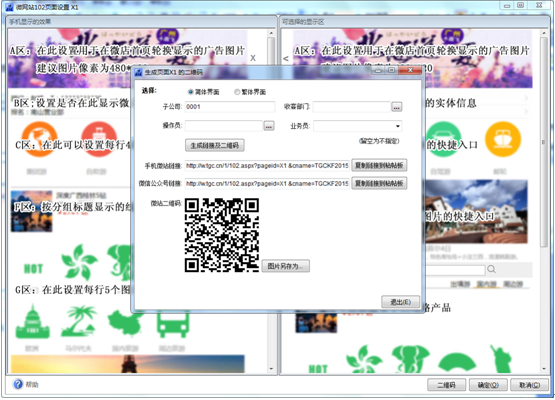Click the 微站二维码 QR code image
This screenshot has width=555, height=400.
tap(222, 235)
